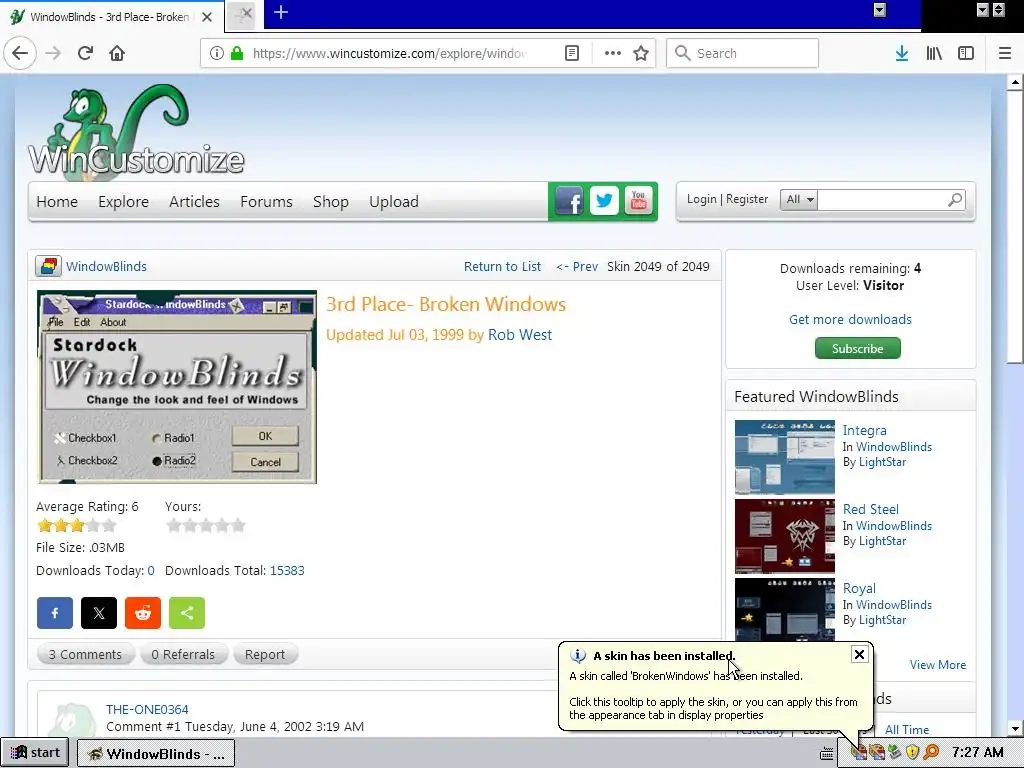Show site information for wincustomize.com
This screenshot has width=1024, height=768.
[x=217, y=53]
